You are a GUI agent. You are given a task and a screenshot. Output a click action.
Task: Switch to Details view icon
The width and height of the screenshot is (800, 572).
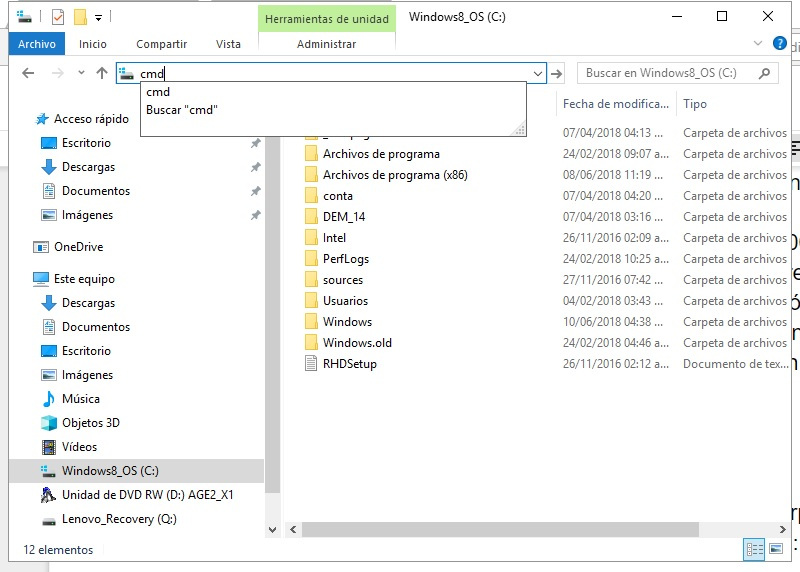[755, 550]
